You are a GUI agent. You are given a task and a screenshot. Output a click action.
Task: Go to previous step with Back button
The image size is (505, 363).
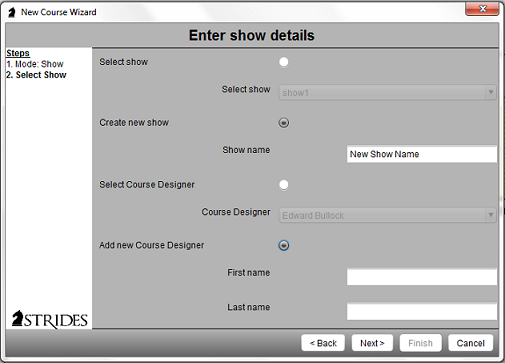point(323,343)
